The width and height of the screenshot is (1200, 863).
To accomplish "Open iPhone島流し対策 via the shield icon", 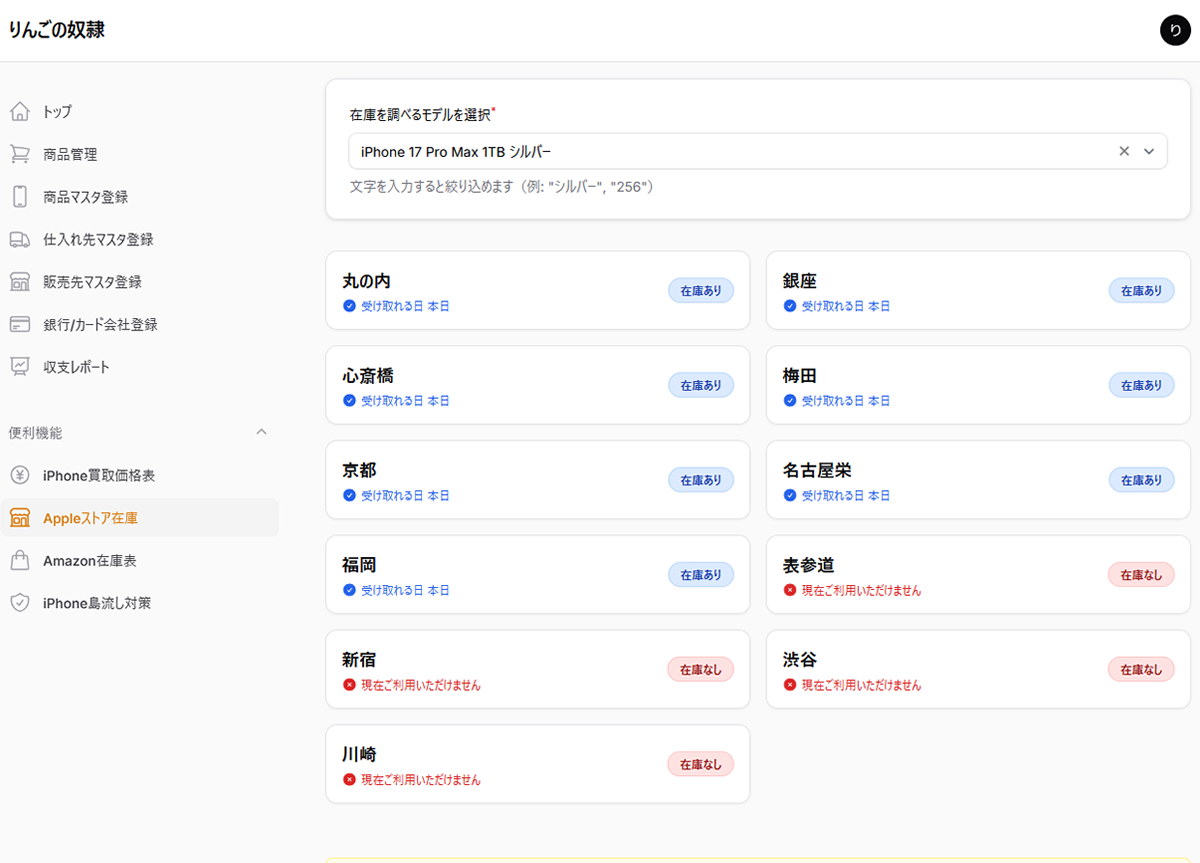I will (x=19, y=602).
